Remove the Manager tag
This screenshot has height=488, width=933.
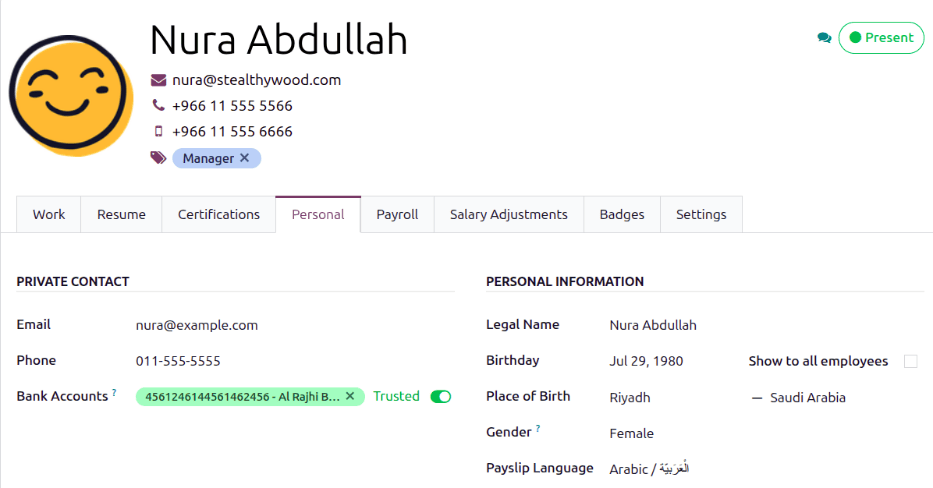pos(245,158)
